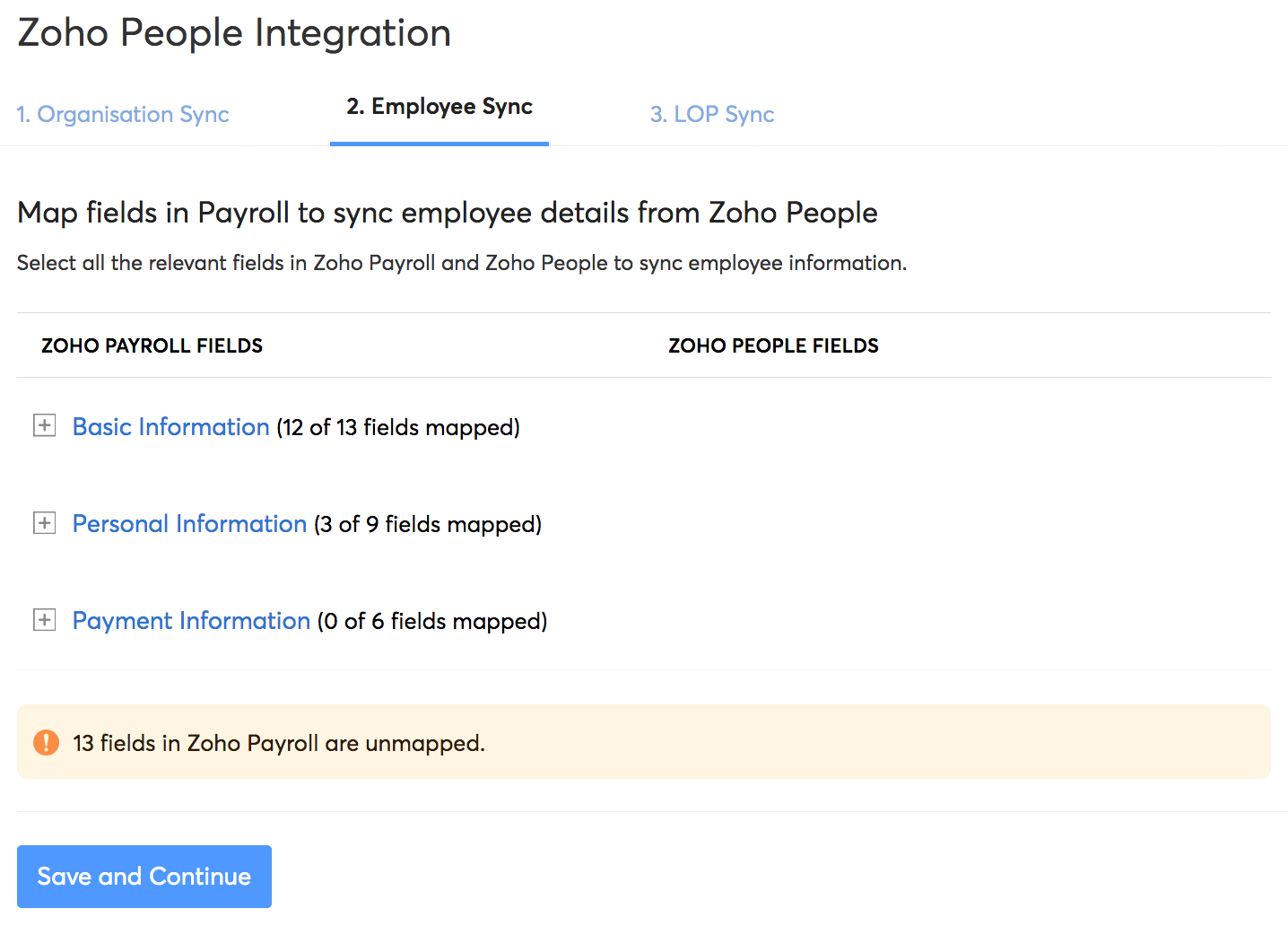Image resolution: width=1288 pixels, height=926 pixels.
Task: Open the Employee Sync tab
Action: coord(439,107)
